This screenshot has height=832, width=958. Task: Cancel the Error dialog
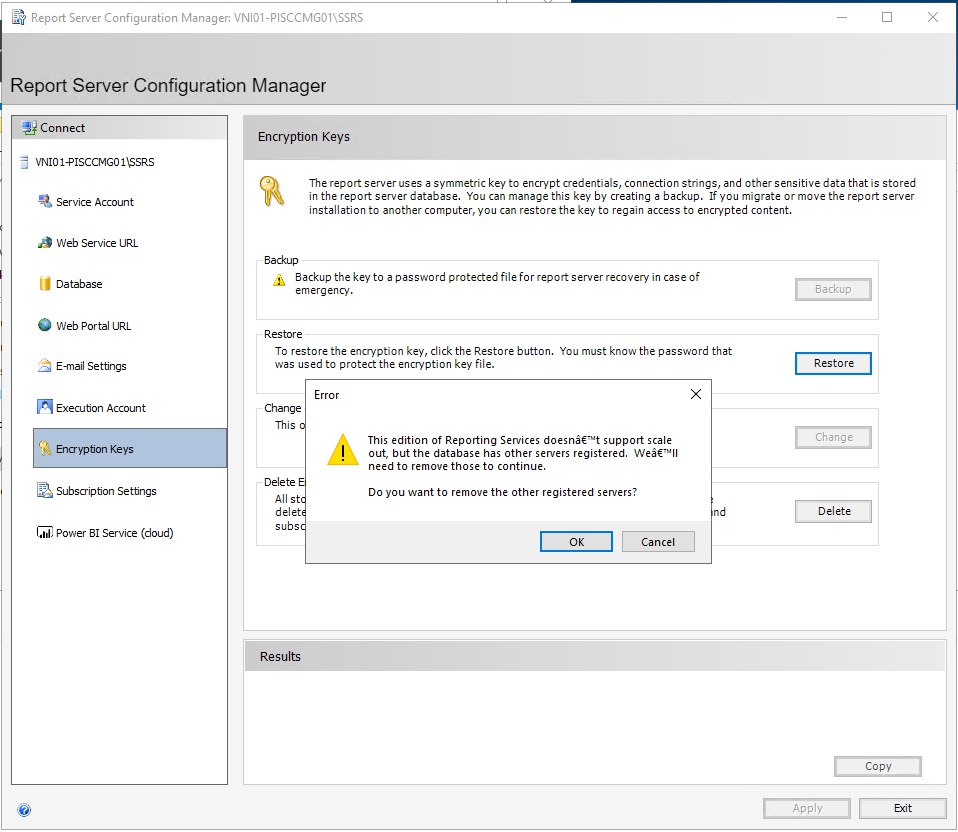[658, 541]
